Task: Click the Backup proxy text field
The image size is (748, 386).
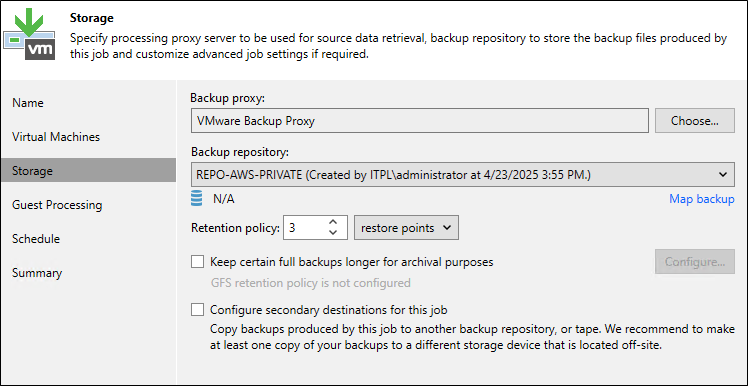Action: [x=419, y=121]
